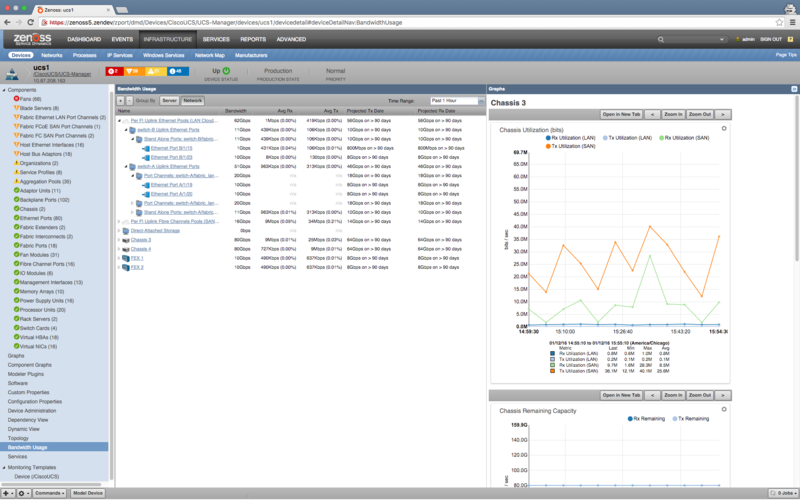Viewport: 800px width, 500px height.
Task: Open the SERVICES menu tab
Action: (x=216, y=39)
